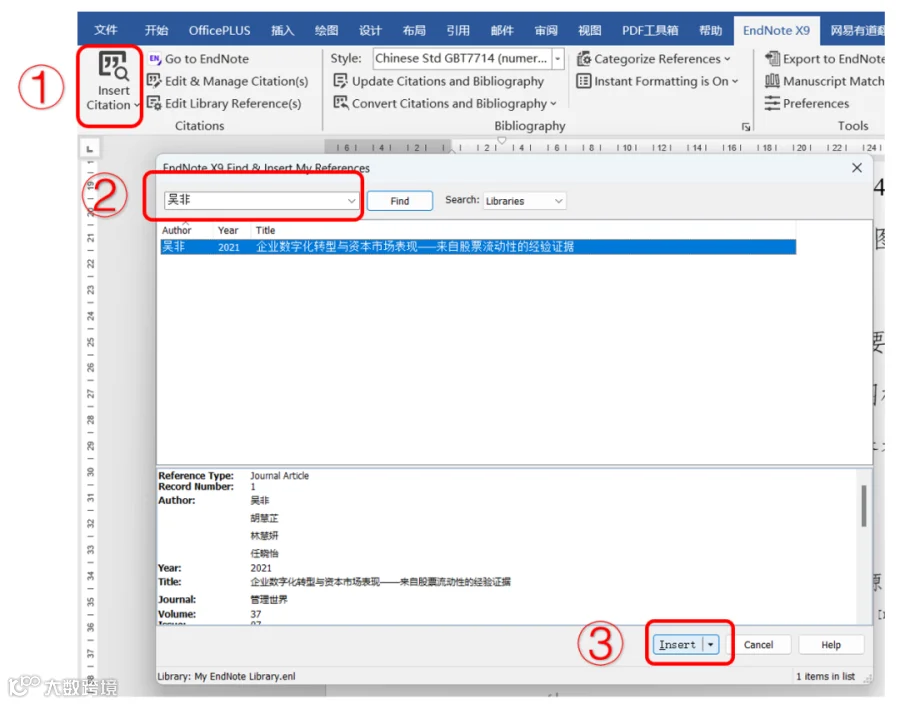Click Reference Type value Journal Article
Screen dimensions: 900x704
pyautogui.click(x=280, y=476)
